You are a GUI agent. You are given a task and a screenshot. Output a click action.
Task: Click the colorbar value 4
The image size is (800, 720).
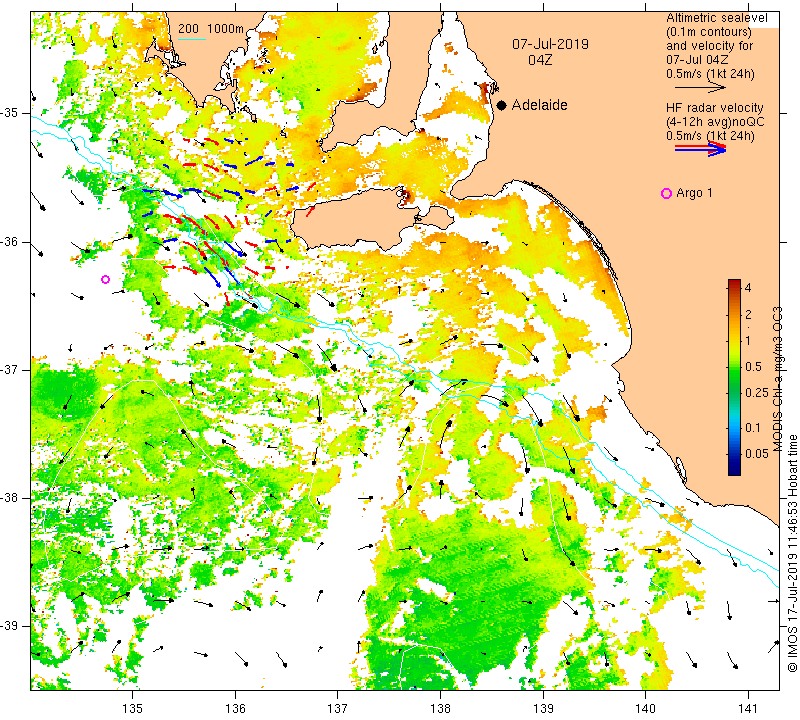(748, 288)
